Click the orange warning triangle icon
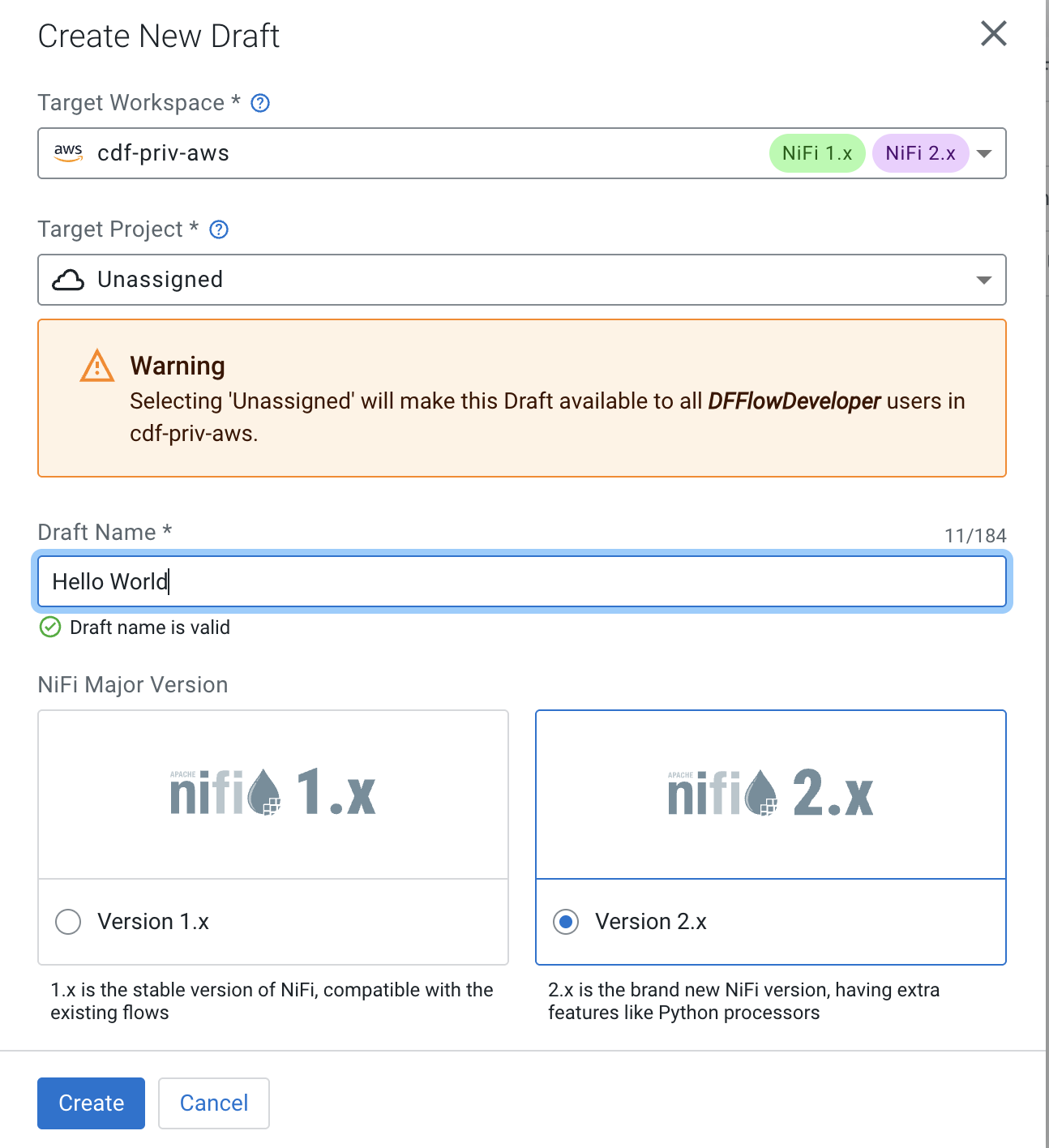This screenshot has width=1049, height=1148. (97, 366)
